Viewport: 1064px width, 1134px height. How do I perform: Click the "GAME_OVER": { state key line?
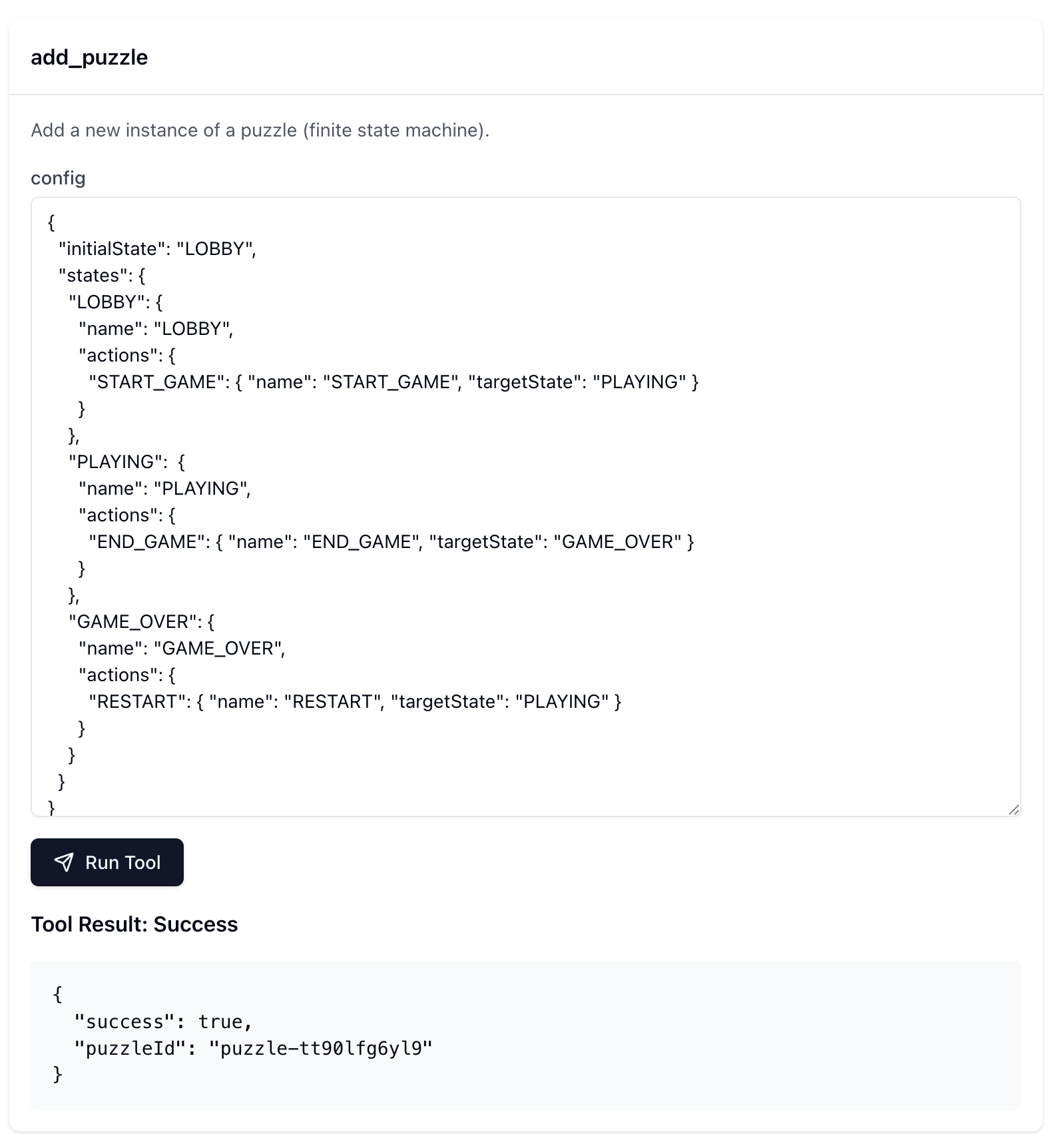[x=141, y=622]
